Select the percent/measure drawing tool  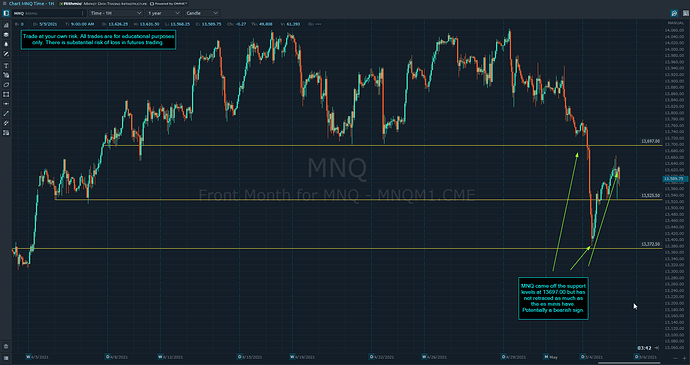pos(6,54)
